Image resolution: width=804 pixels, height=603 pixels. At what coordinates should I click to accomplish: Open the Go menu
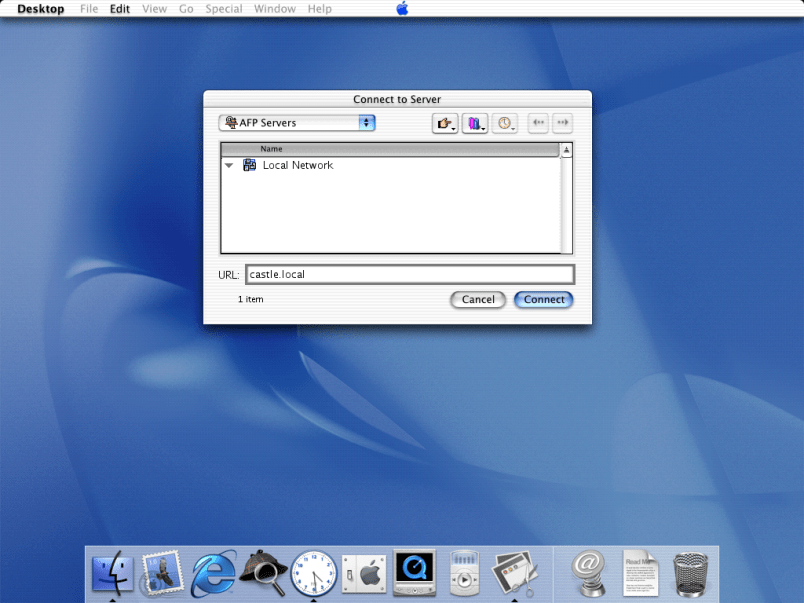point(186,9)
